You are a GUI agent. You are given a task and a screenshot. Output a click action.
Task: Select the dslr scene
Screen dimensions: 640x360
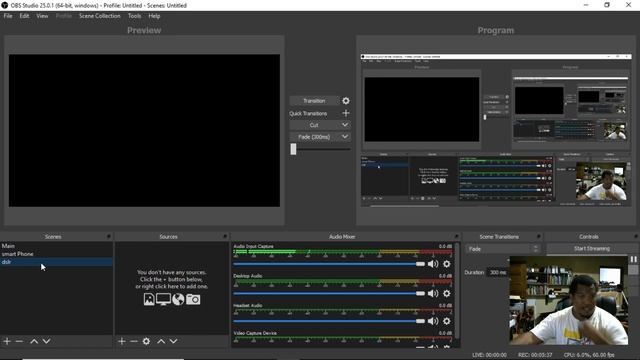tap(56, 262)
